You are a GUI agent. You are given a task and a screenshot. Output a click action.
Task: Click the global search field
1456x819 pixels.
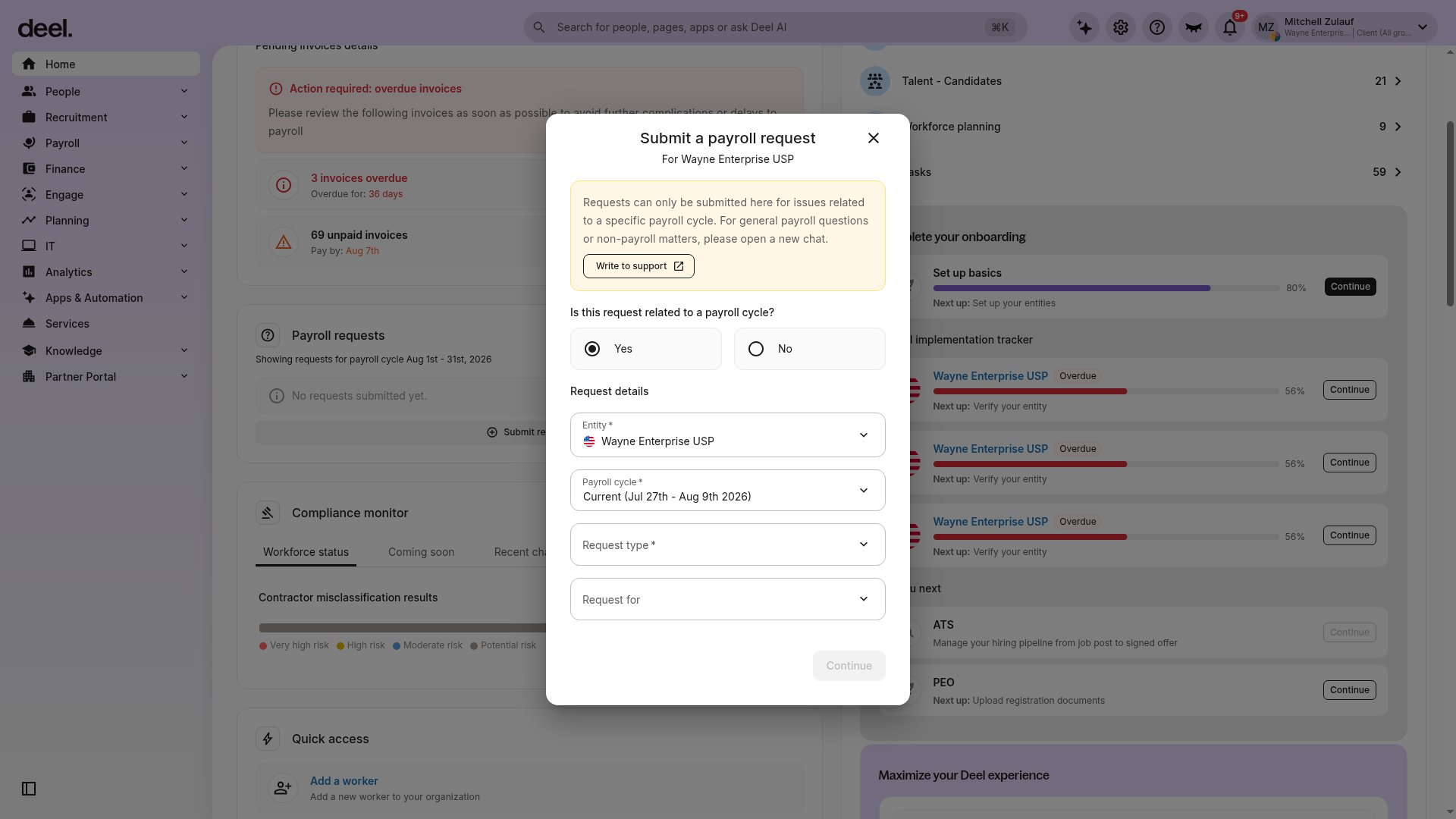775,27
